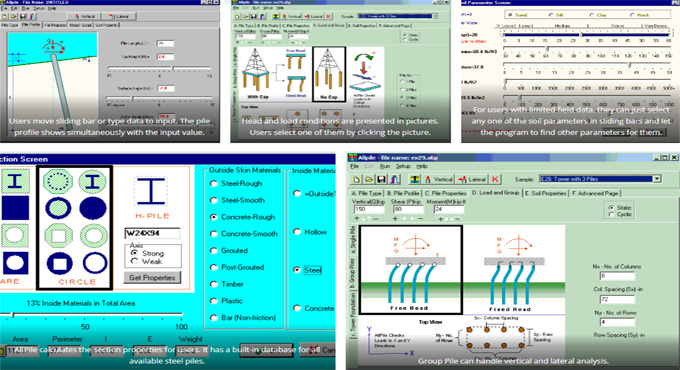Choose Hollow inside material
Viewport: 680px width, 370px height.
click(x=311, y=232)
